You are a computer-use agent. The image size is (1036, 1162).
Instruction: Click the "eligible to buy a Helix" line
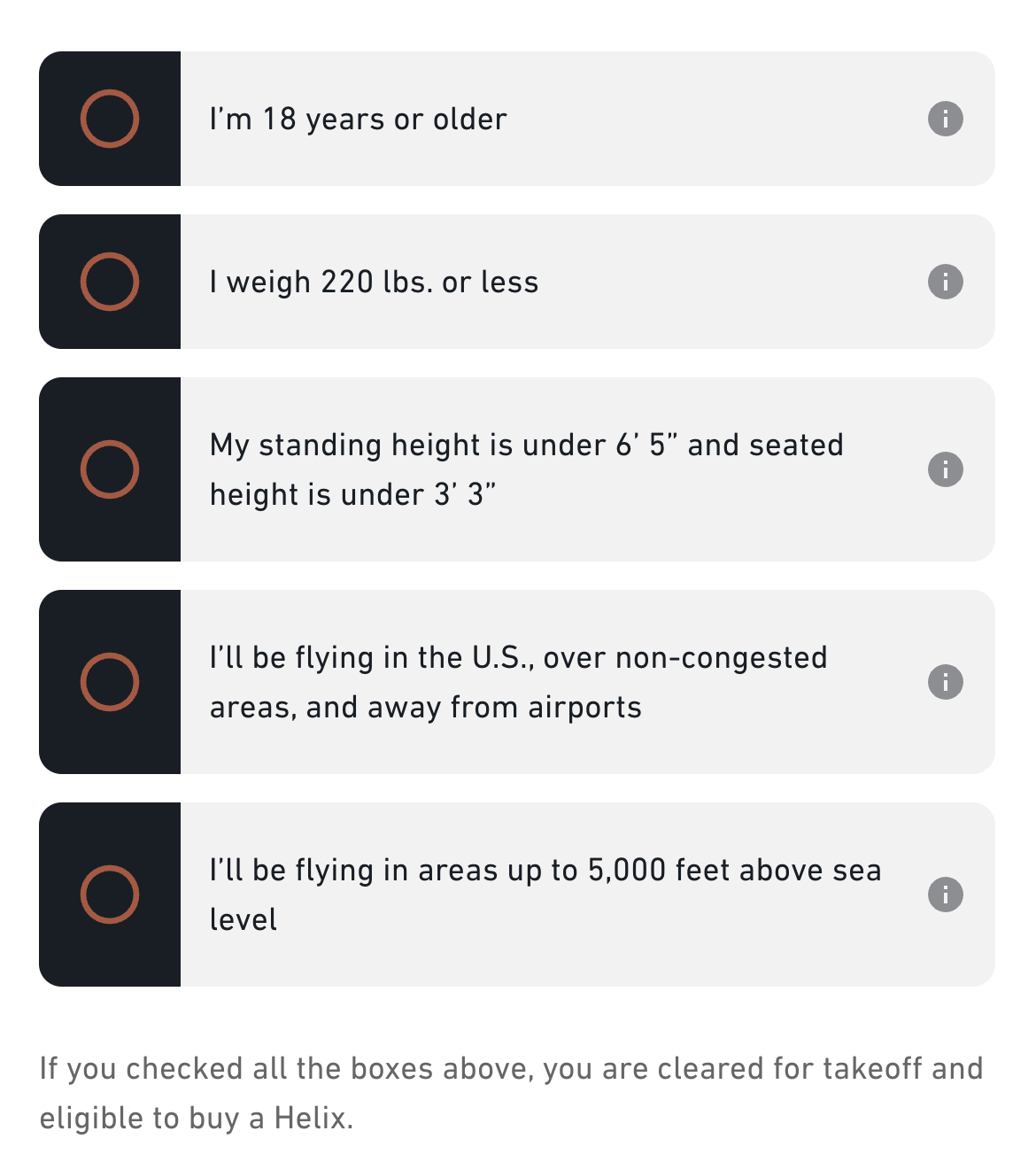click(x=197, y=1118)
